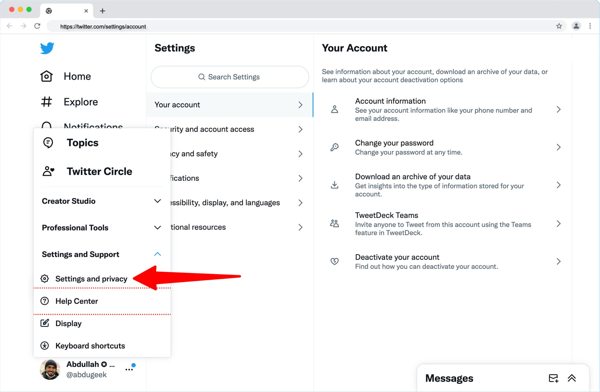Open Security and account access settings
The image size is (600, 392).
(x=230, y=129)
